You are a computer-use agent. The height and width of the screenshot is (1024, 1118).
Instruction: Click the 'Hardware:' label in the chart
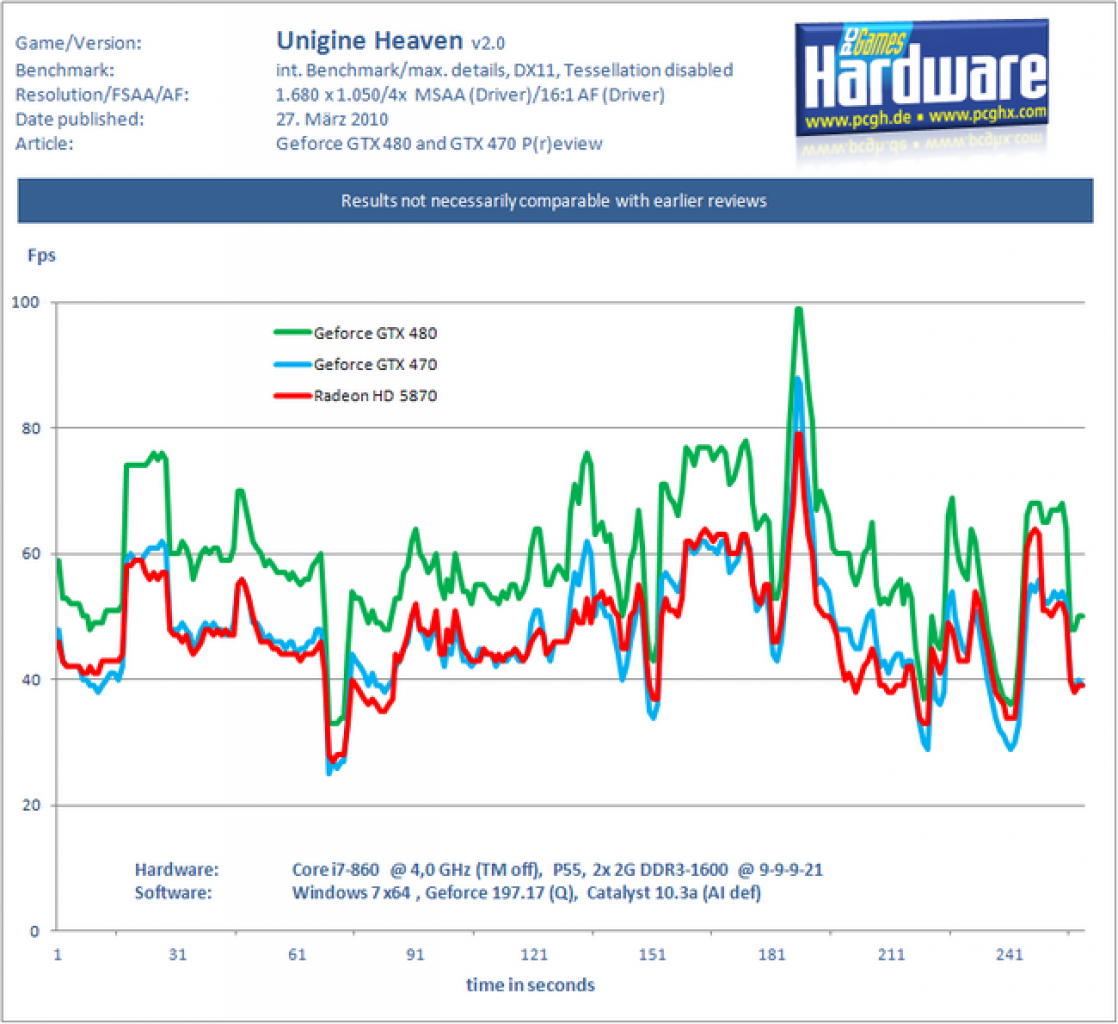(177, 870)
